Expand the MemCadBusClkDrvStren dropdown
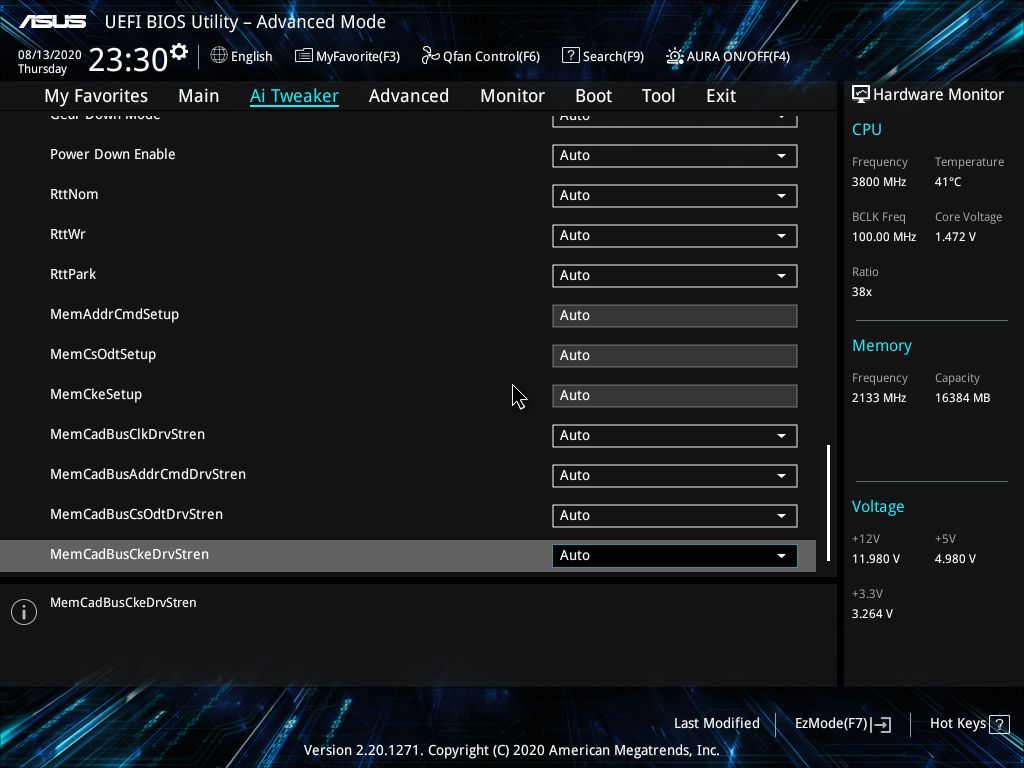 pos(674,435)
